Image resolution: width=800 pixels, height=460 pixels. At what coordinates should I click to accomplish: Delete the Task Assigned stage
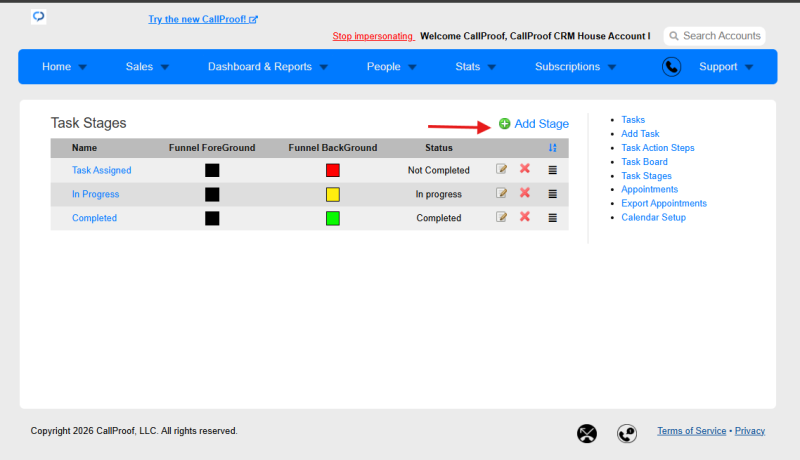pos(524,169)
